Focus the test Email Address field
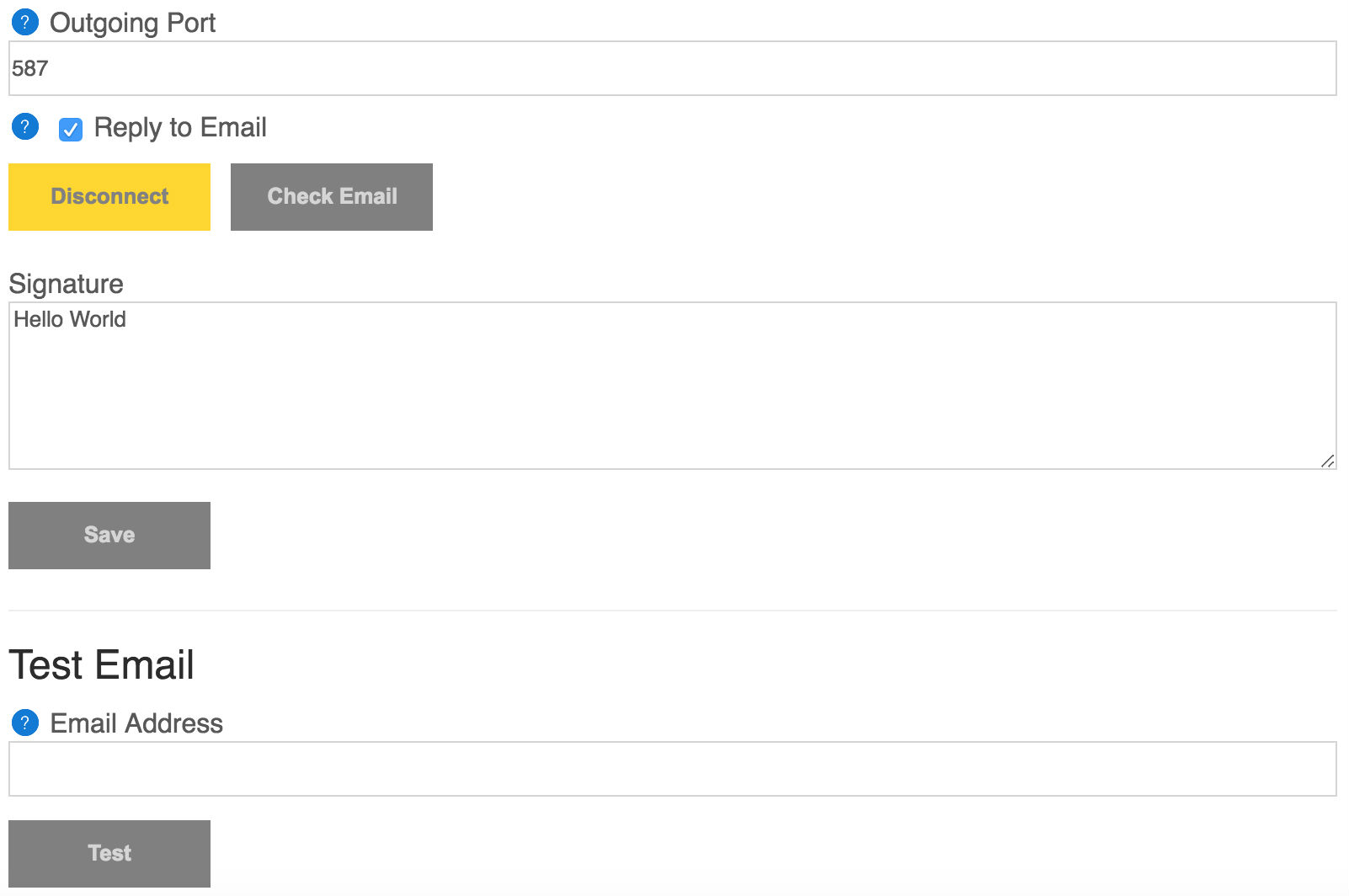Screen dimensions: 1349x896 672,769
